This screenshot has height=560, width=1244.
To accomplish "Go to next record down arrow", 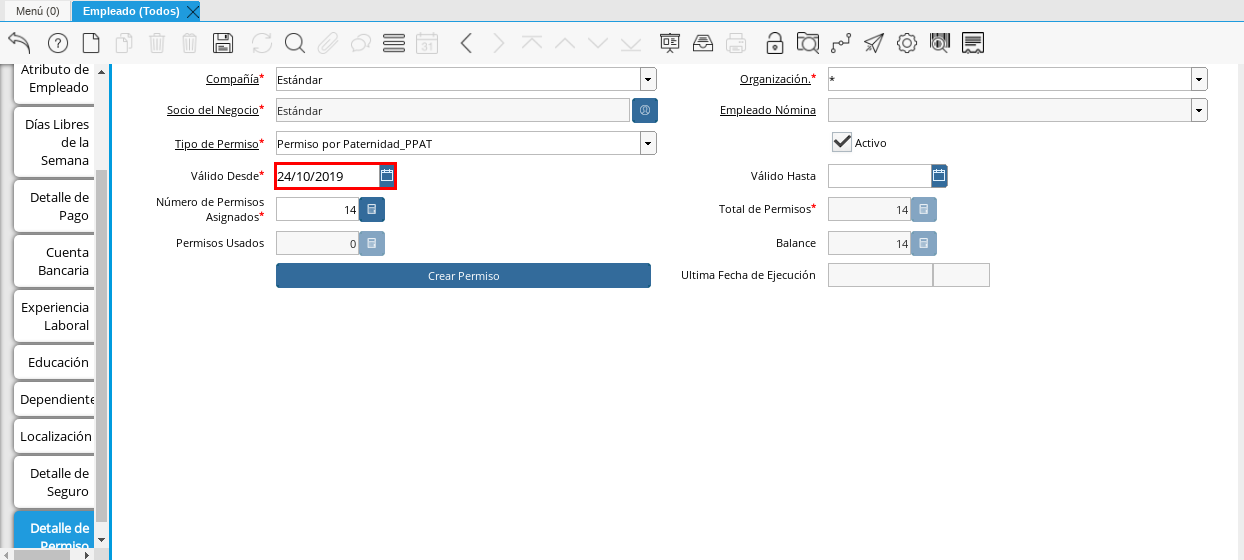I will coord(598,43).
